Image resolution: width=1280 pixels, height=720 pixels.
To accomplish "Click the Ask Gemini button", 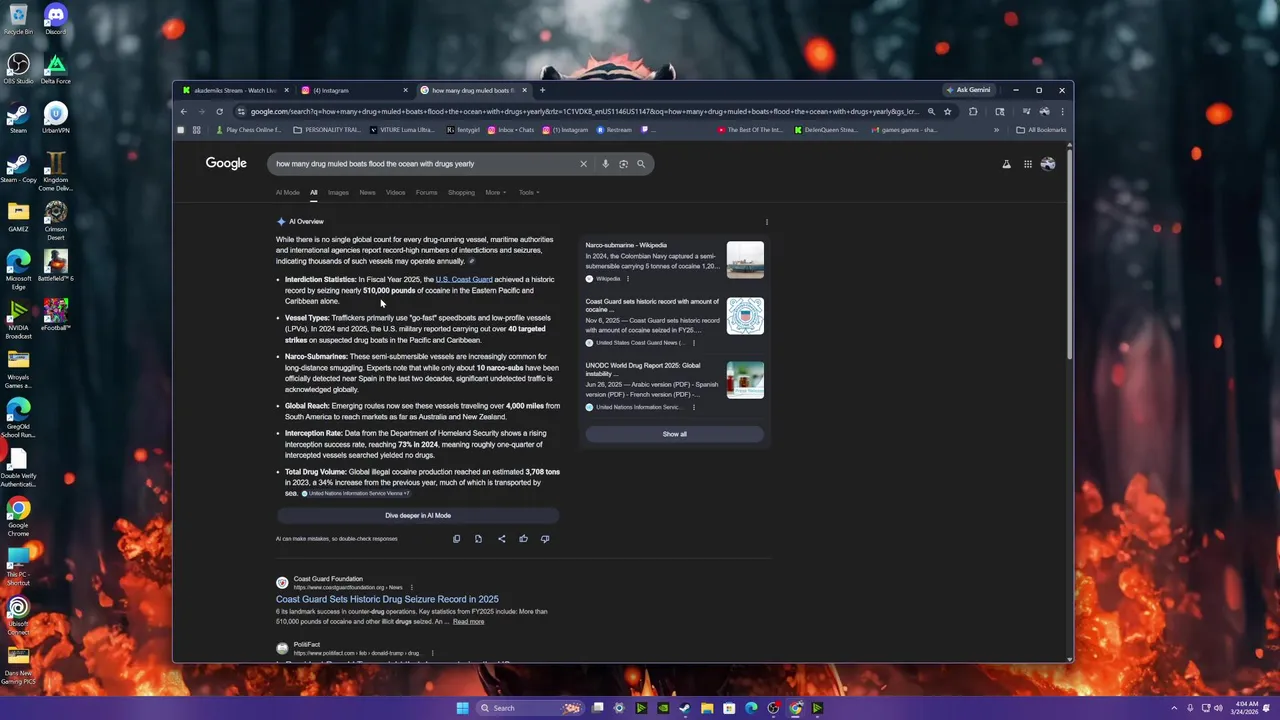I will click(x=968, y=90).
